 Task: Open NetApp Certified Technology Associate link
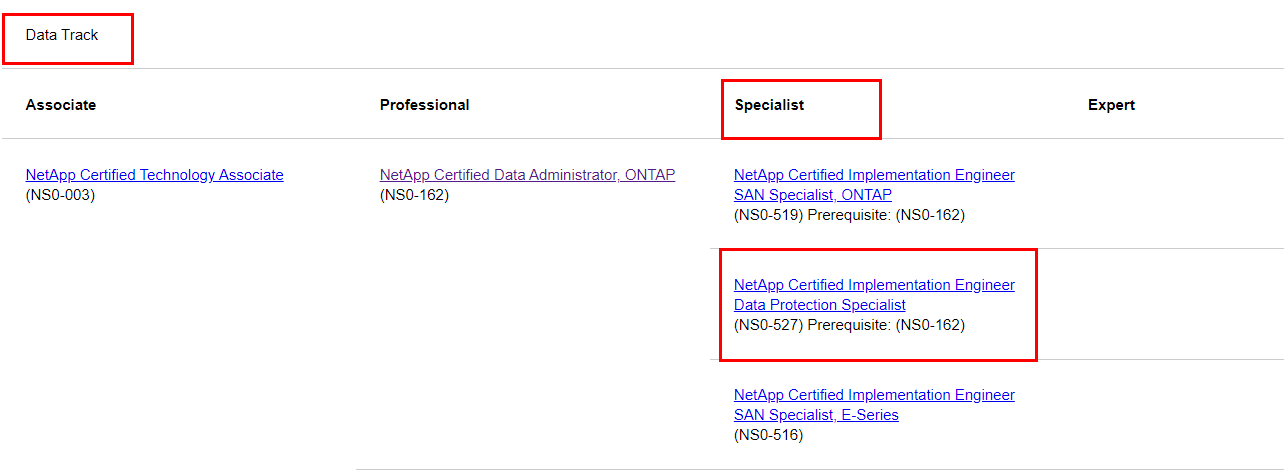(x=155, y=175)
